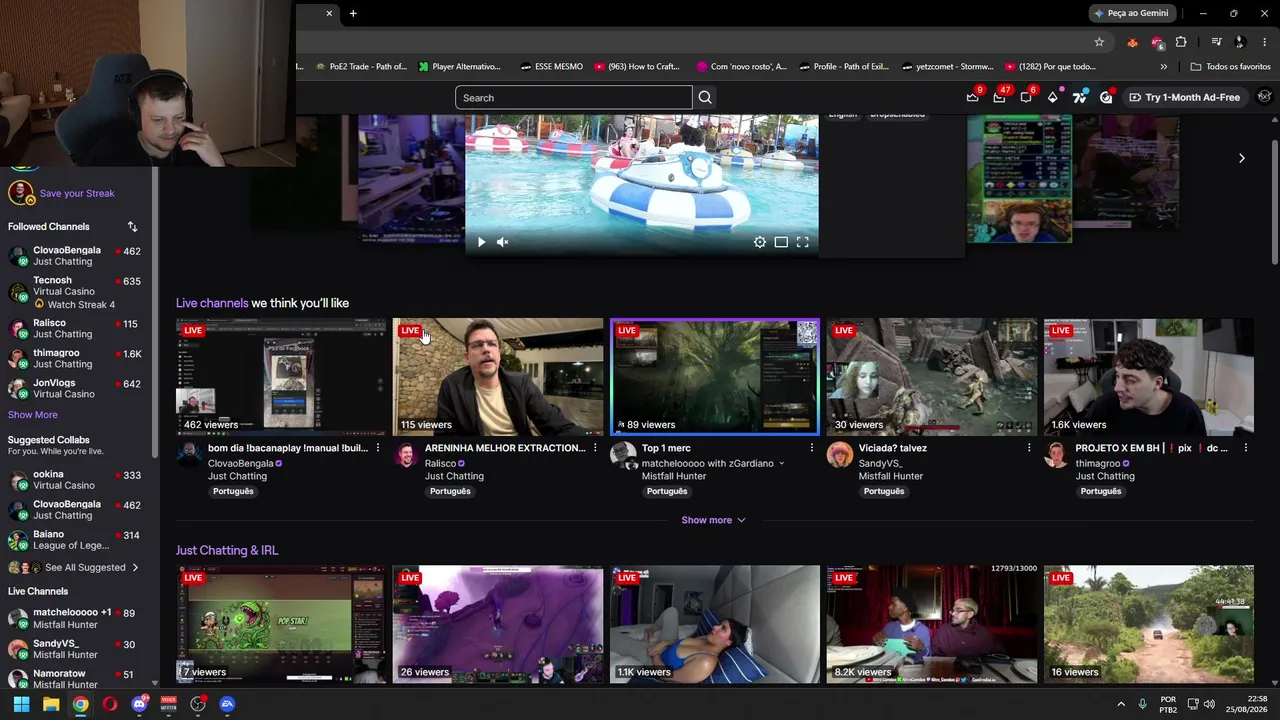1280x720 pixels.
Task: Open Mistfall Hunter category under SandyVS_ card
Action: coord(890,476)
